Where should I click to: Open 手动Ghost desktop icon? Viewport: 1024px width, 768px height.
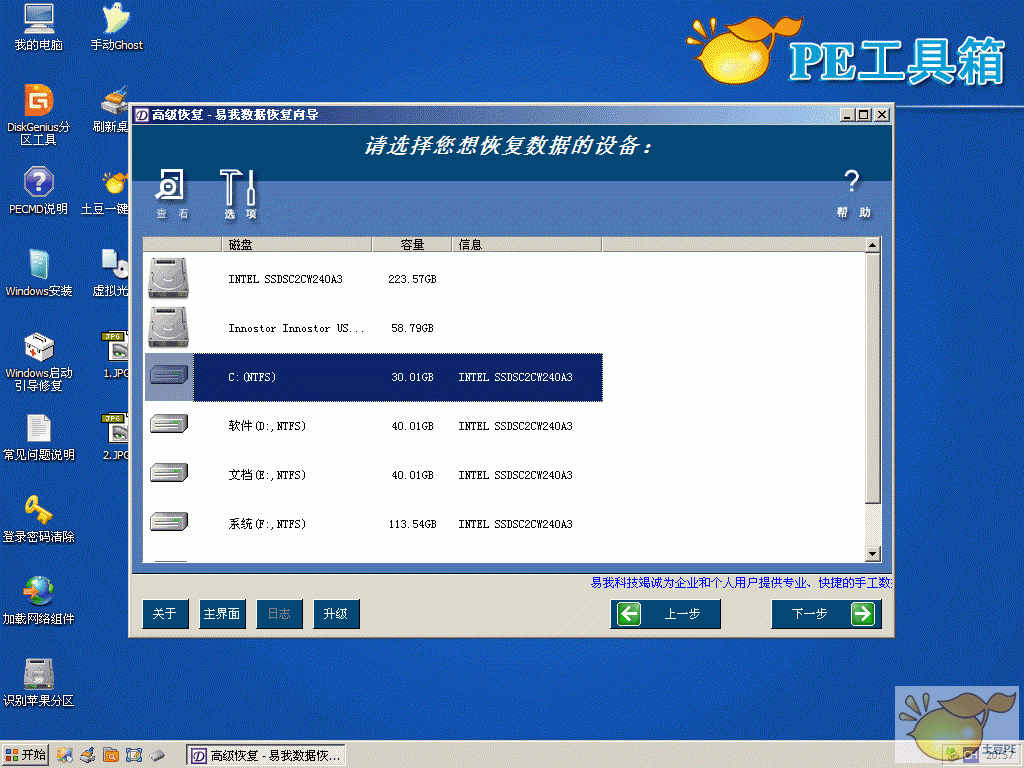pos(116,27)
